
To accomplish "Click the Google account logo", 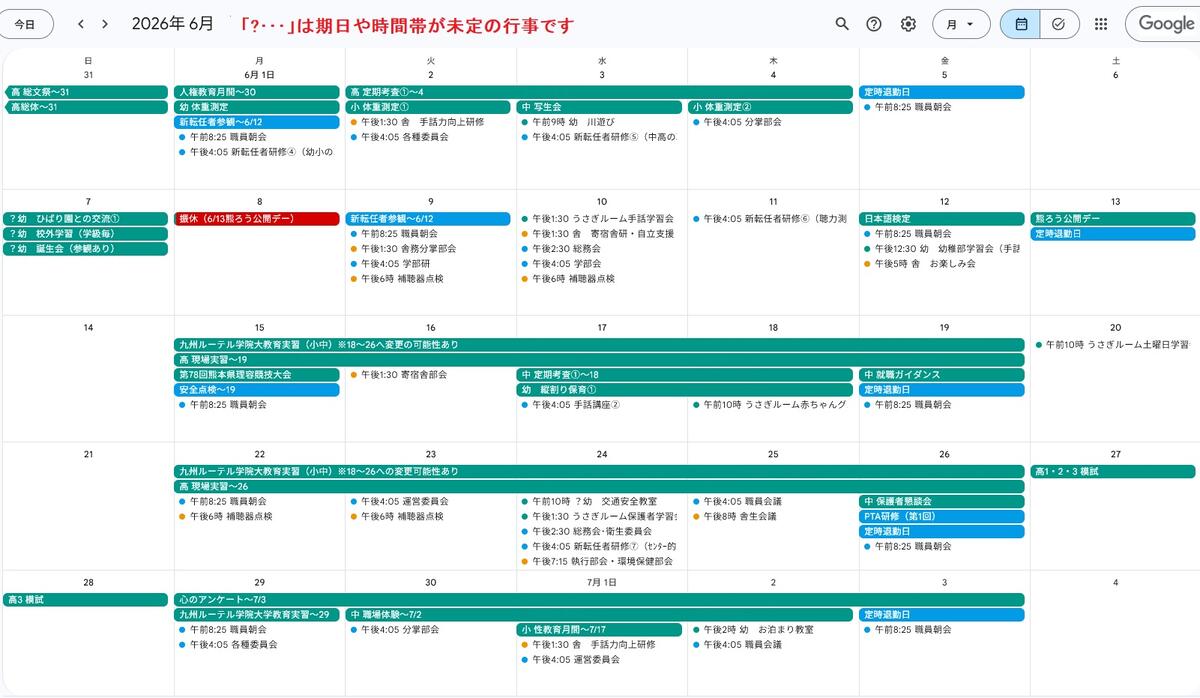I will click(x=1165, y=24).
